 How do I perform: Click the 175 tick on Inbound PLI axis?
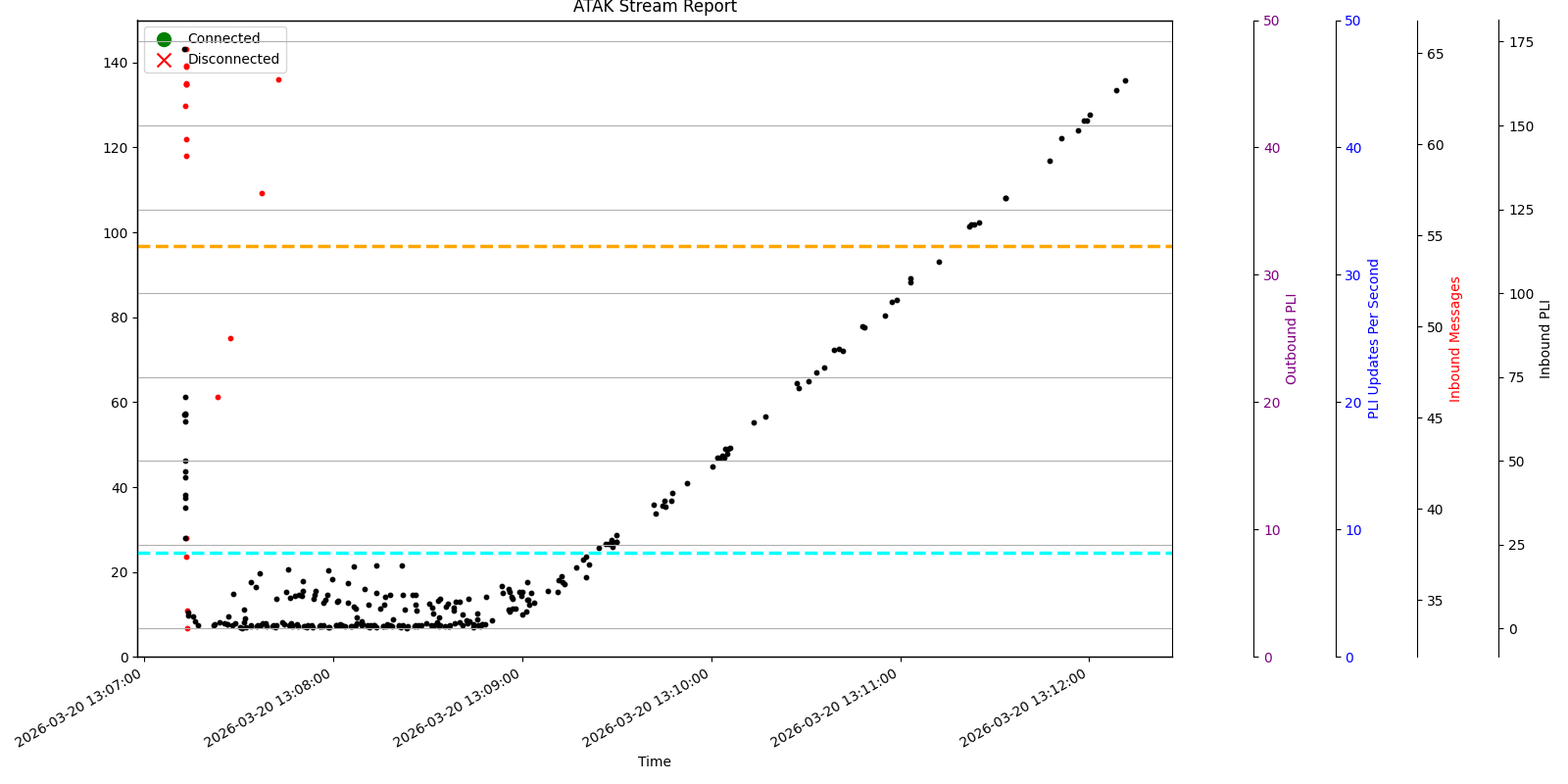[1522, 42]
